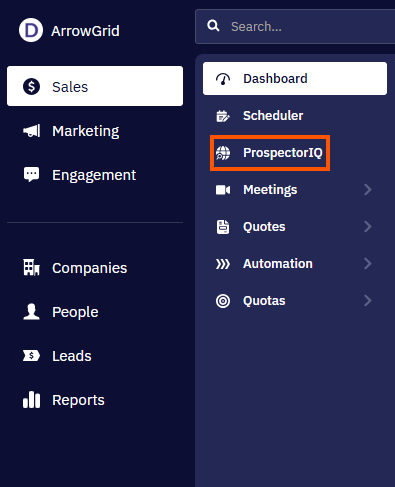Click the Reports bar chart icon
The height and width of the screenshot is (487, 395).
(31, 400)
